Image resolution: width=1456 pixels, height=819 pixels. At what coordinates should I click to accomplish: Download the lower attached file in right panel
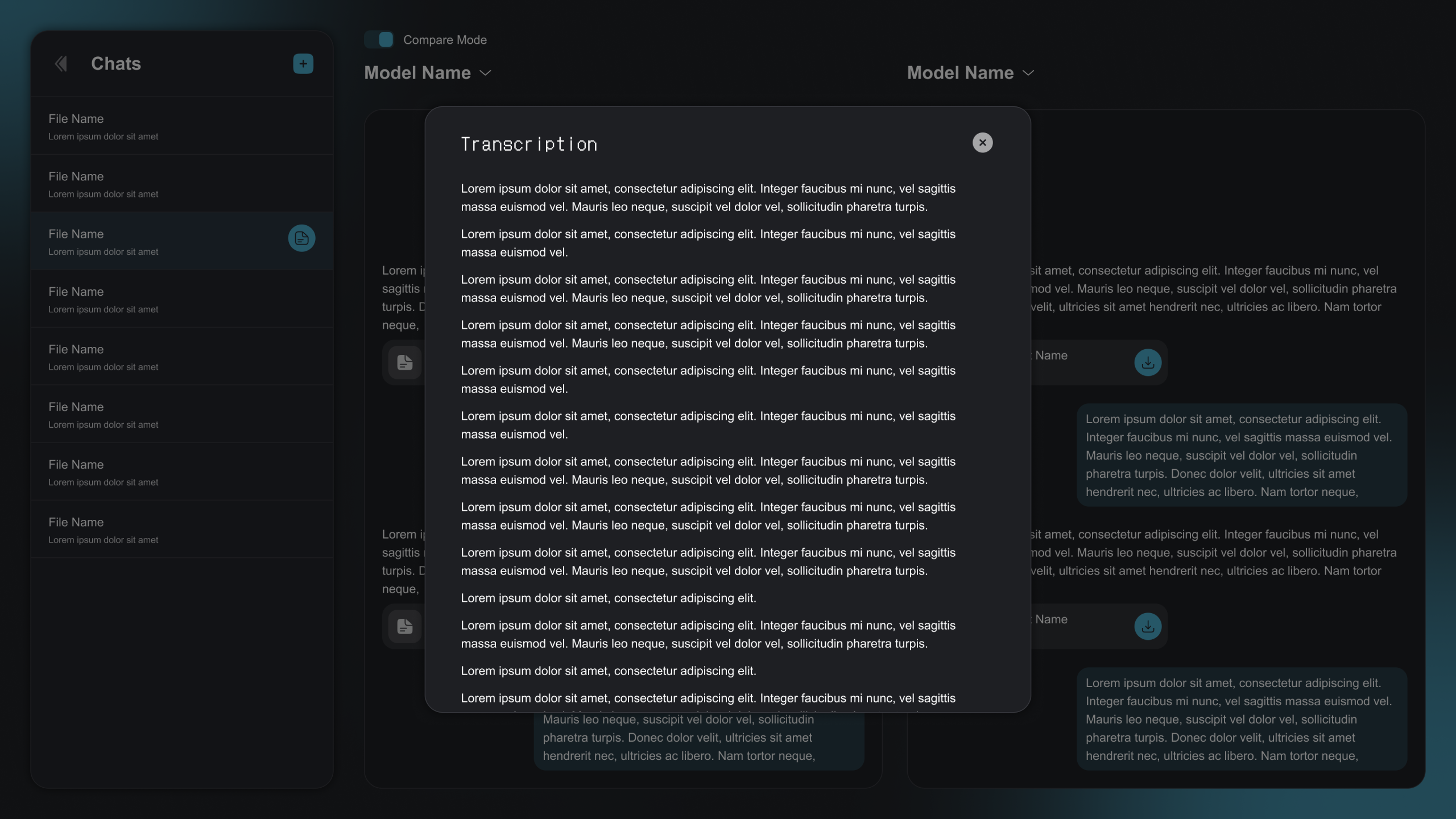[1148, 626]
